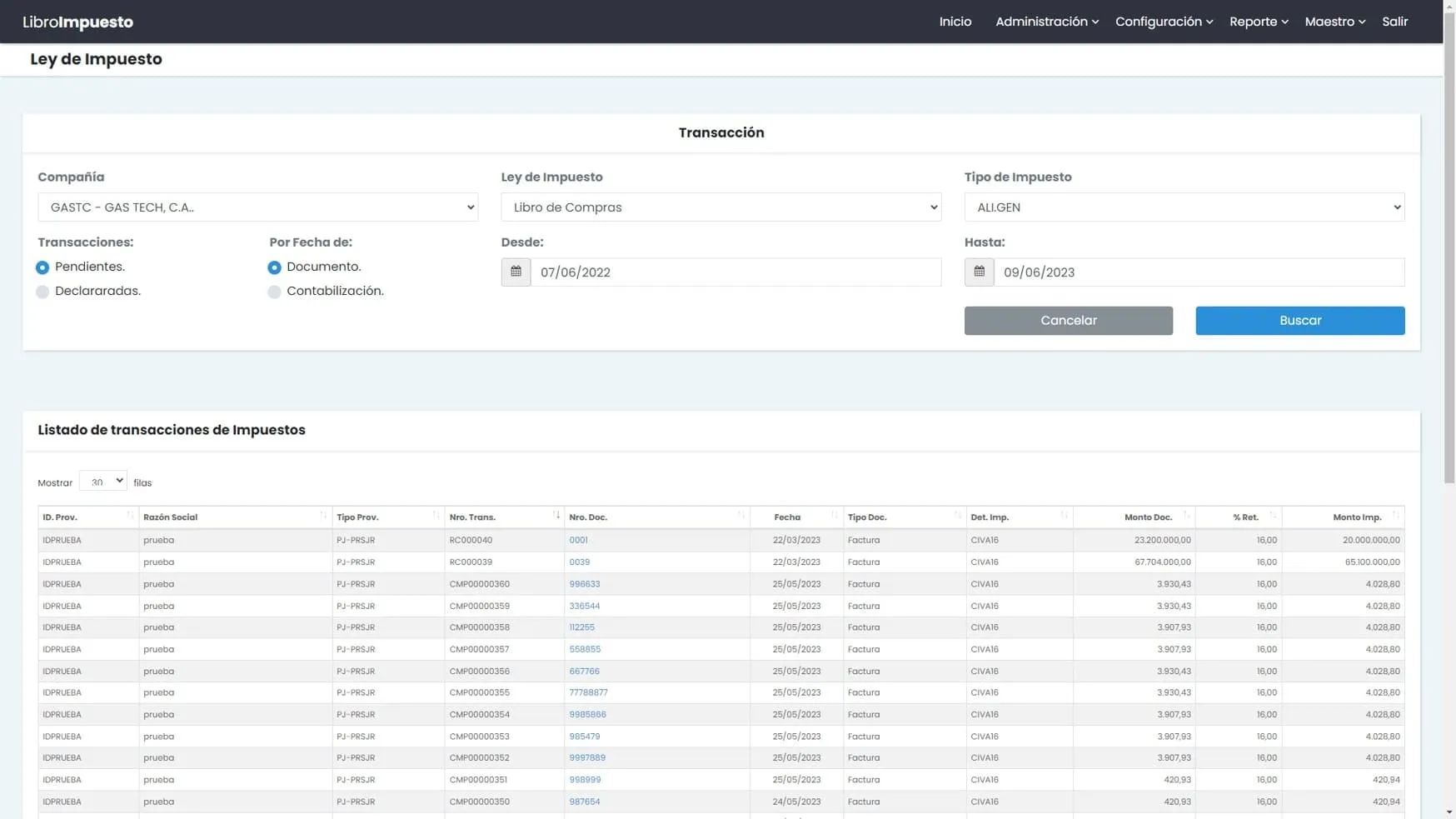Open the LibroImpuesto home logo
Screen dimensions: 1456x819
(77, 22)
